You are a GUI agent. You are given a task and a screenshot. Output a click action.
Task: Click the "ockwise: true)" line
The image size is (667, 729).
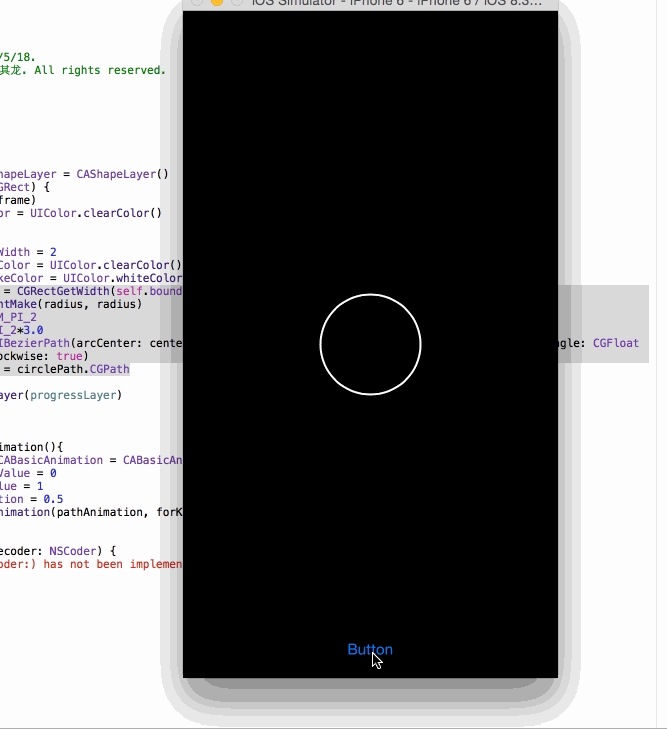click(44, 357)
